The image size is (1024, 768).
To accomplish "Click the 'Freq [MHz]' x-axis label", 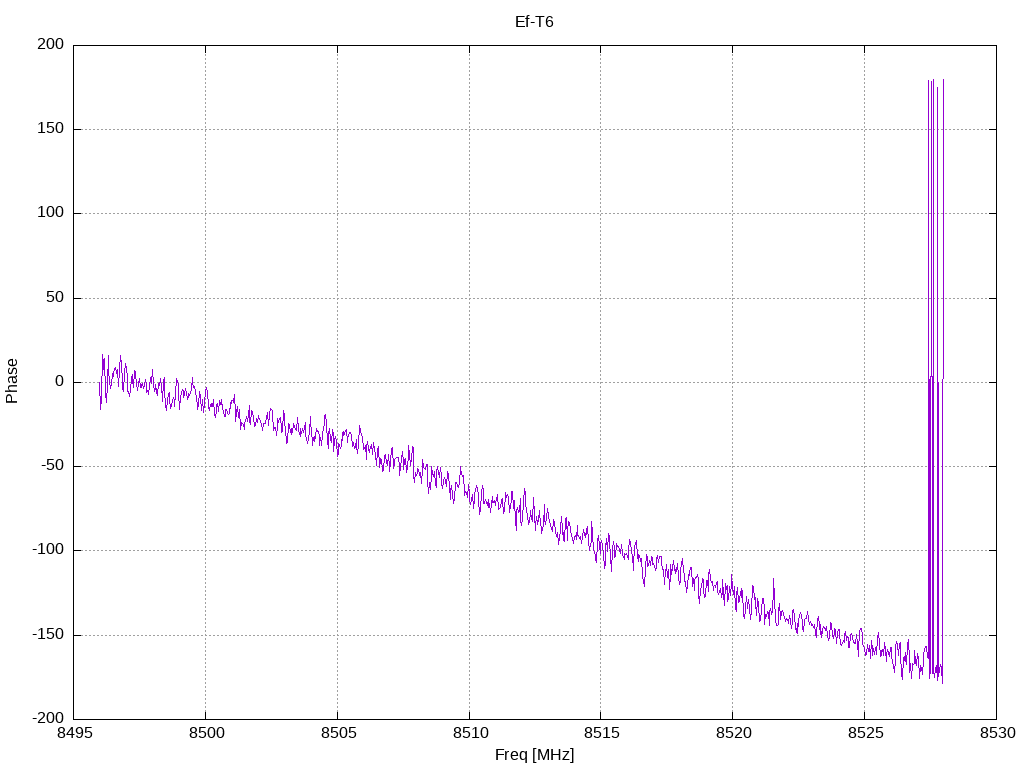I will 534,755.
